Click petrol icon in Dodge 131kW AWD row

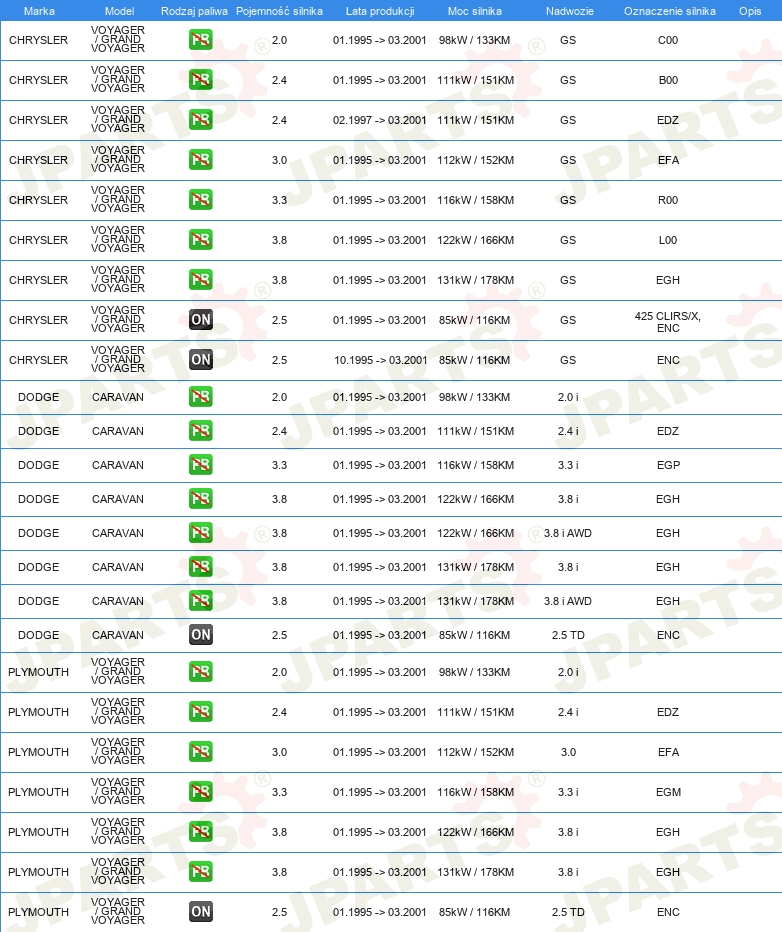[x=201, y=600]
